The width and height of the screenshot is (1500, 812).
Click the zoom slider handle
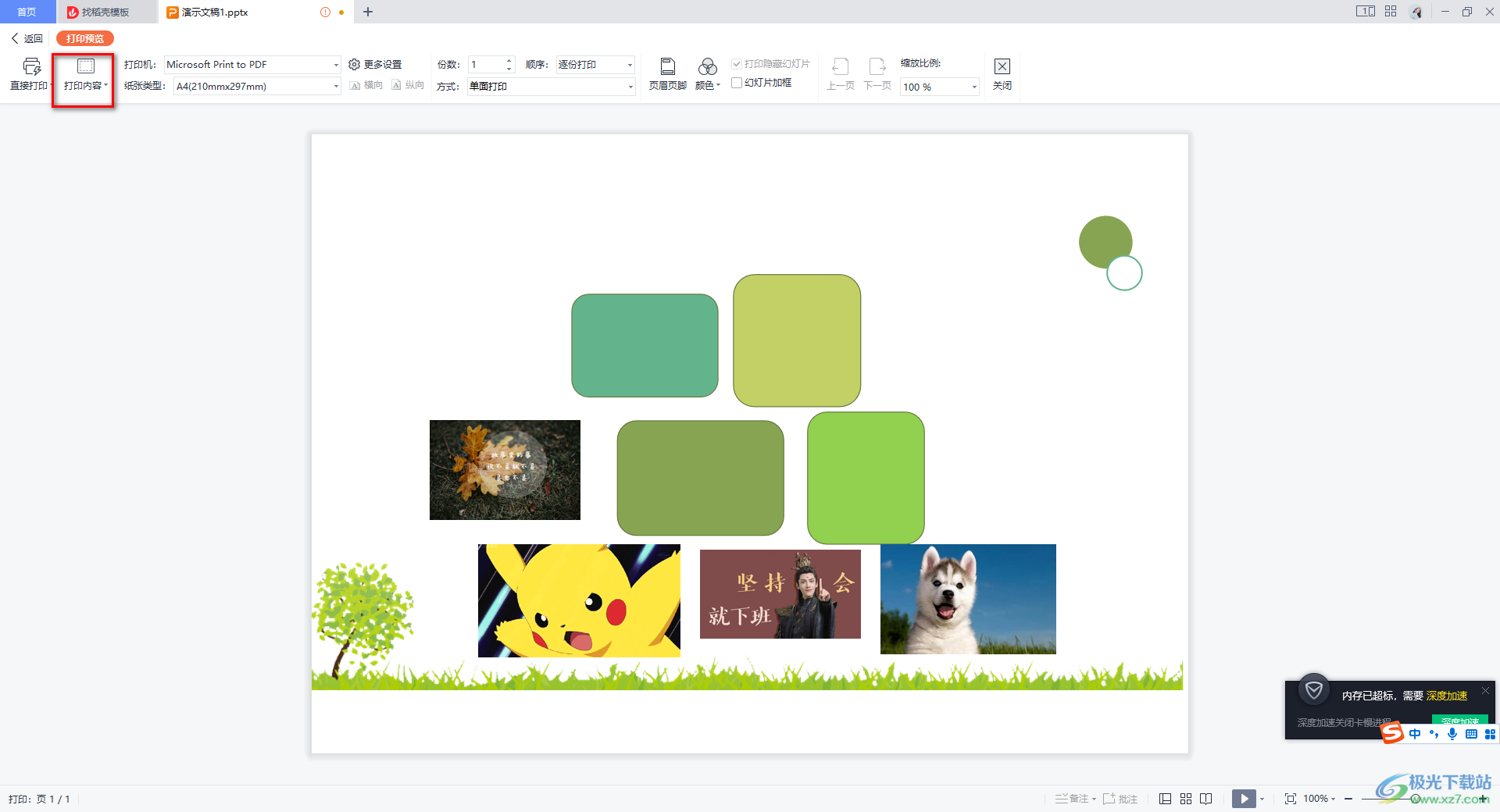[1416, 799]
